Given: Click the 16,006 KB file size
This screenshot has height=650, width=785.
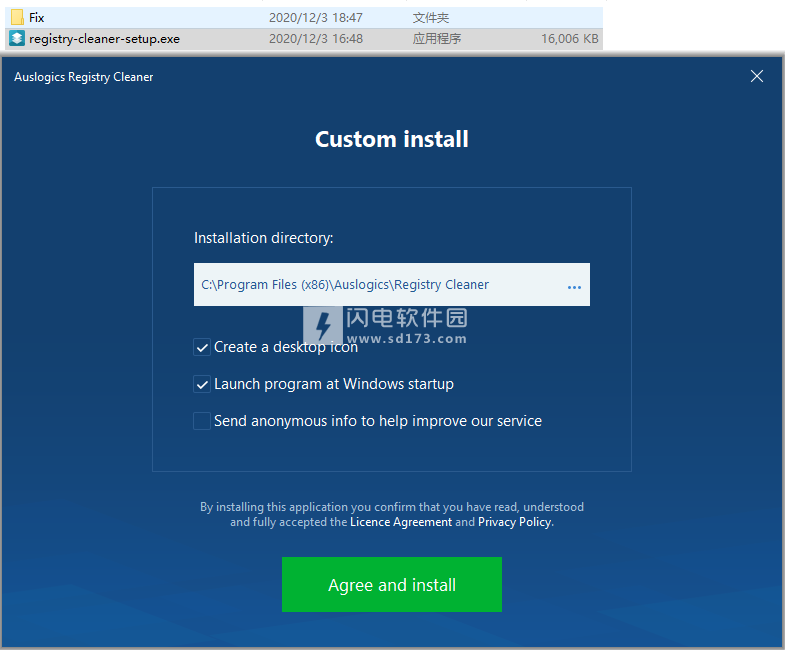Looking at the screenshot, I should point(569,39).
